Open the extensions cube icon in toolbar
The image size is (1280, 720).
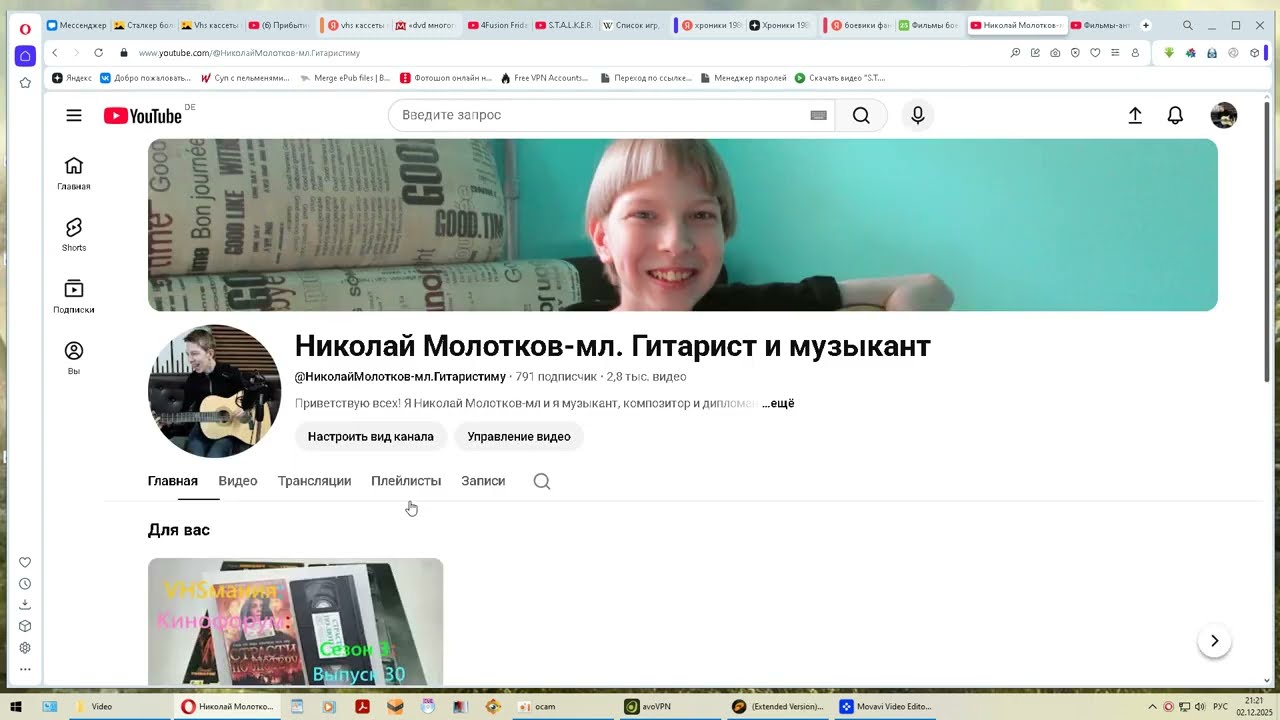[1254, 52]
